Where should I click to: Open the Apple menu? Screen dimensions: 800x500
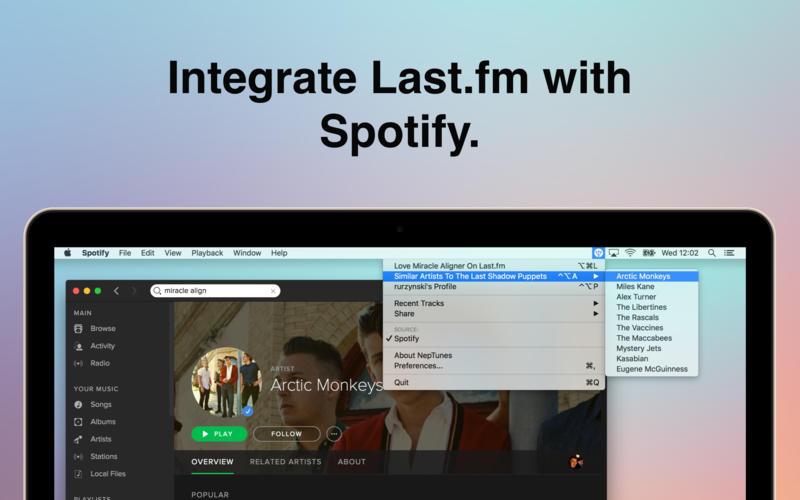coord(67,253)
